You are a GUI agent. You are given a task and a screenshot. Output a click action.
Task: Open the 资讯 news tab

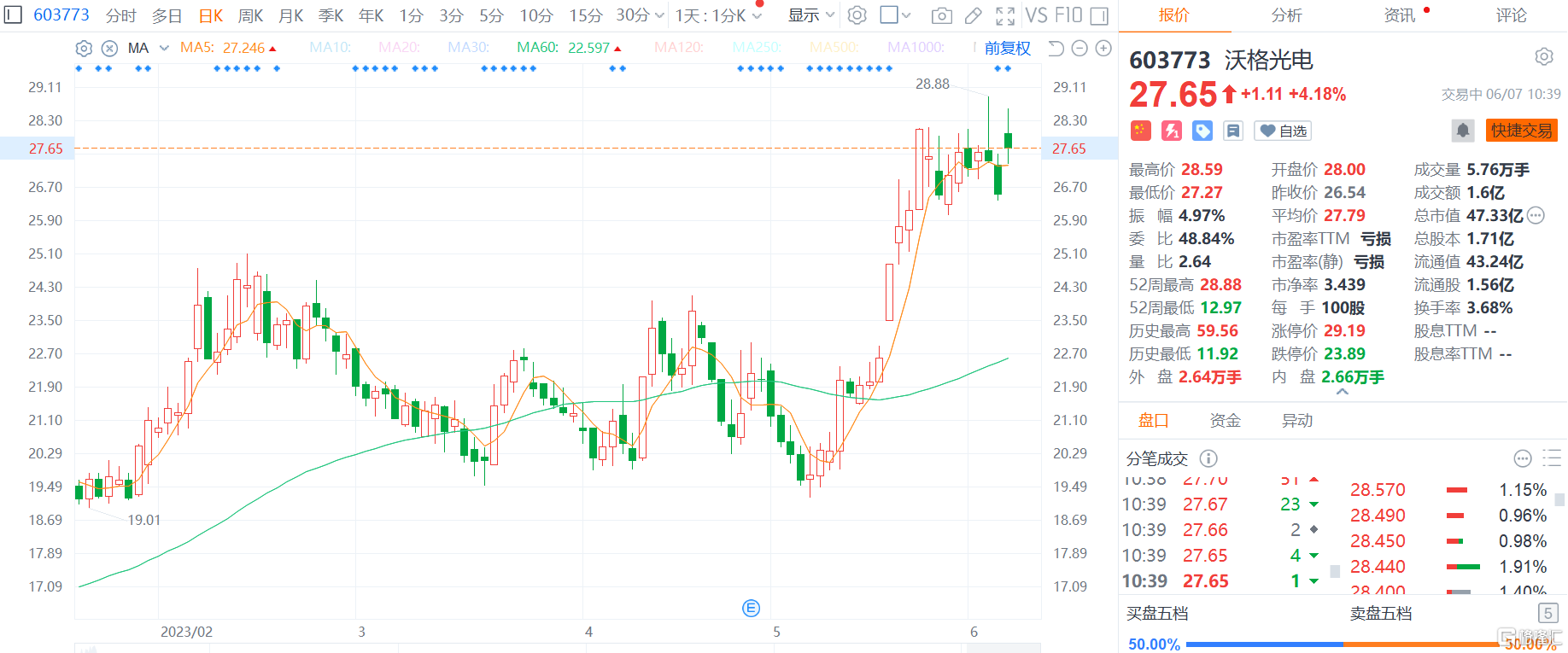[x=1399, y=15]
